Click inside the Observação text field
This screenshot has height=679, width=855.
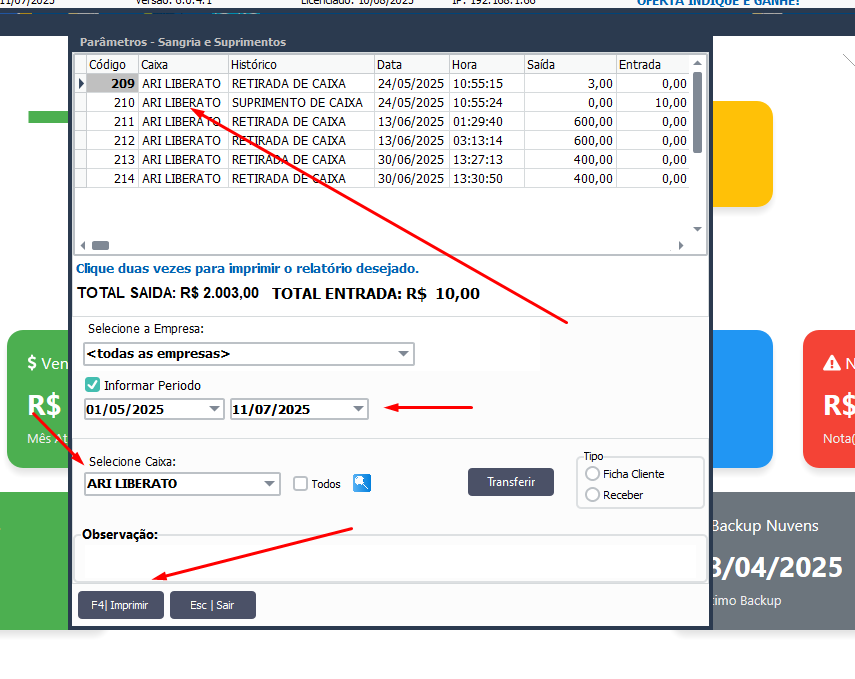tap(390, 561)
